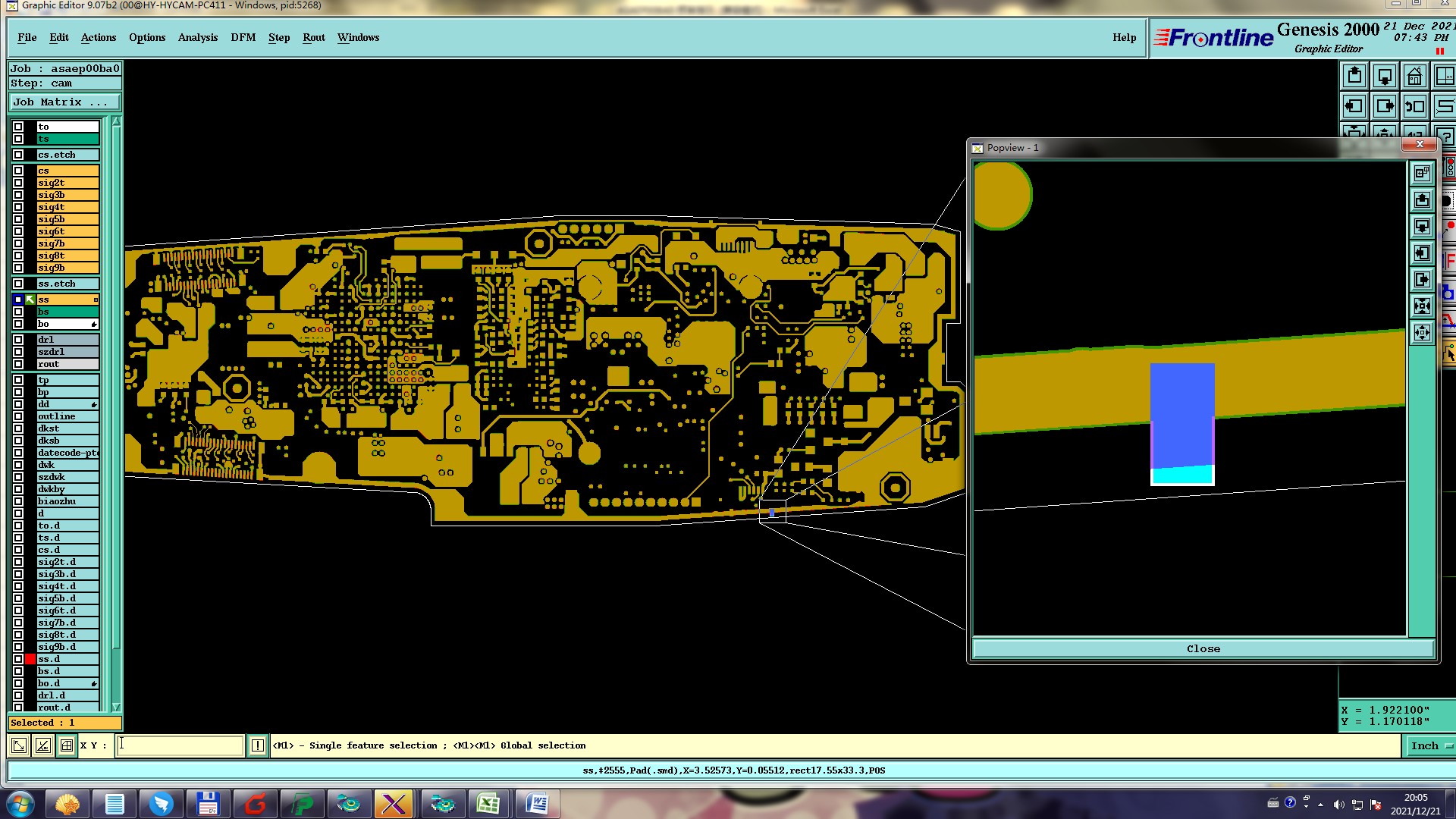1456x819 pixels.
Task: Toggle checkbox for layer outline
Action: [18, 416]
